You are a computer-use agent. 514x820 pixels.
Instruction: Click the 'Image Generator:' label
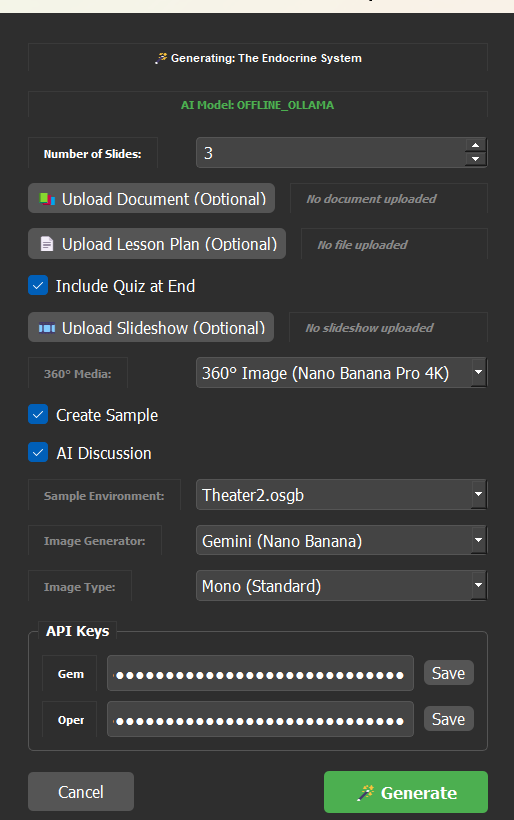coord(95,541)
